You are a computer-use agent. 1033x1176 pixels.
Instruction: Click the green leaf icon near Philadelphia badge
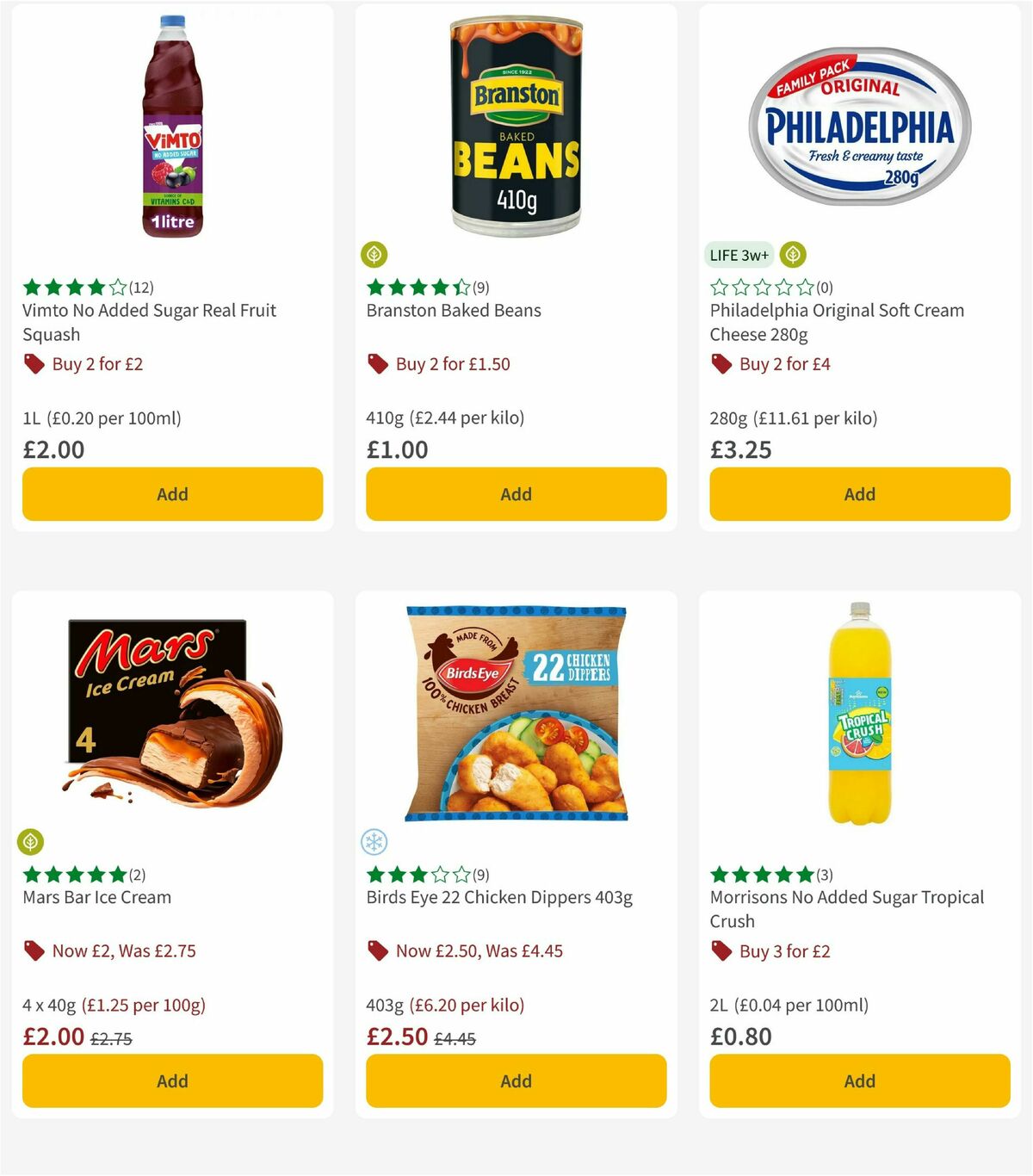coord(792,254)
